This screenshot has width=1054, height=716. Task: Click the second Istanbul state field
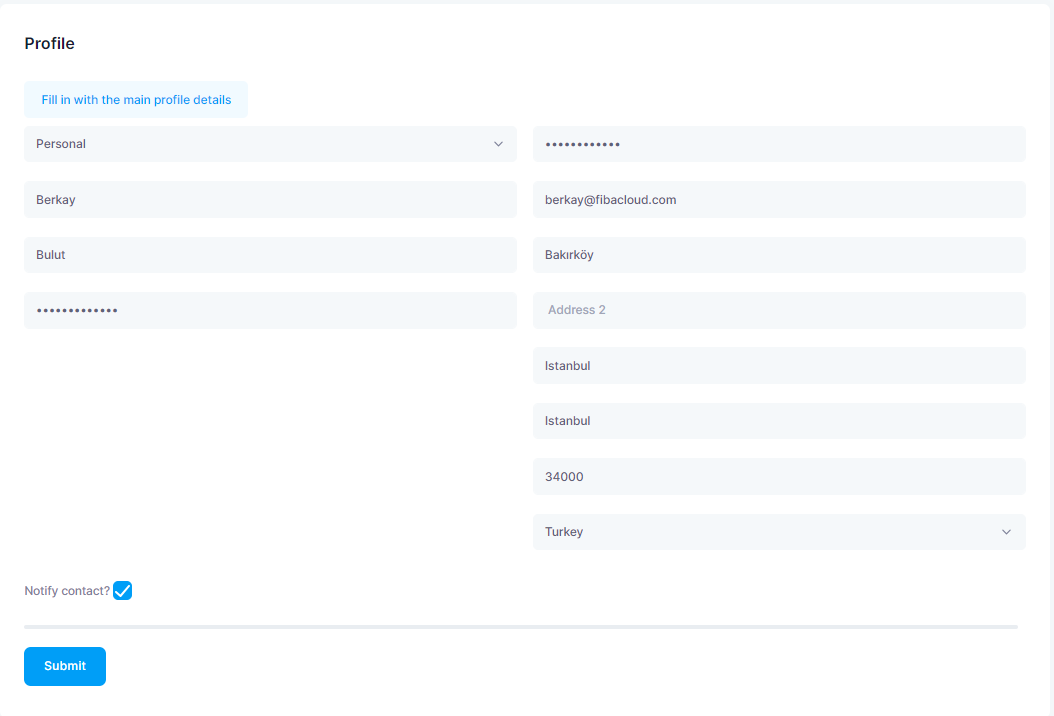pos(779,421)
